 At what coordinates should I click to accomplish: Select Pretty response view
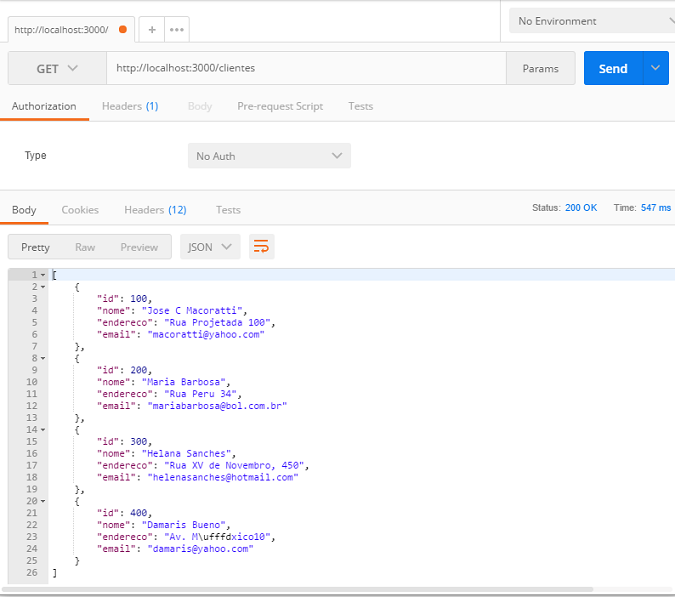[35, 247]
